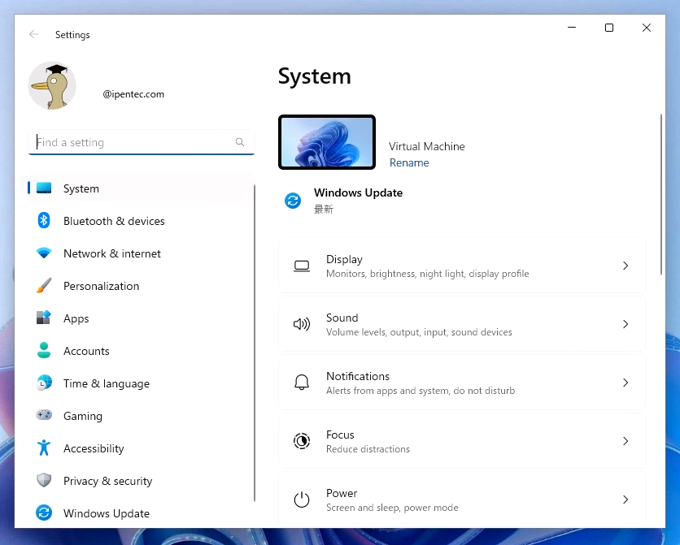Open Accessibility section

[141, 448]
